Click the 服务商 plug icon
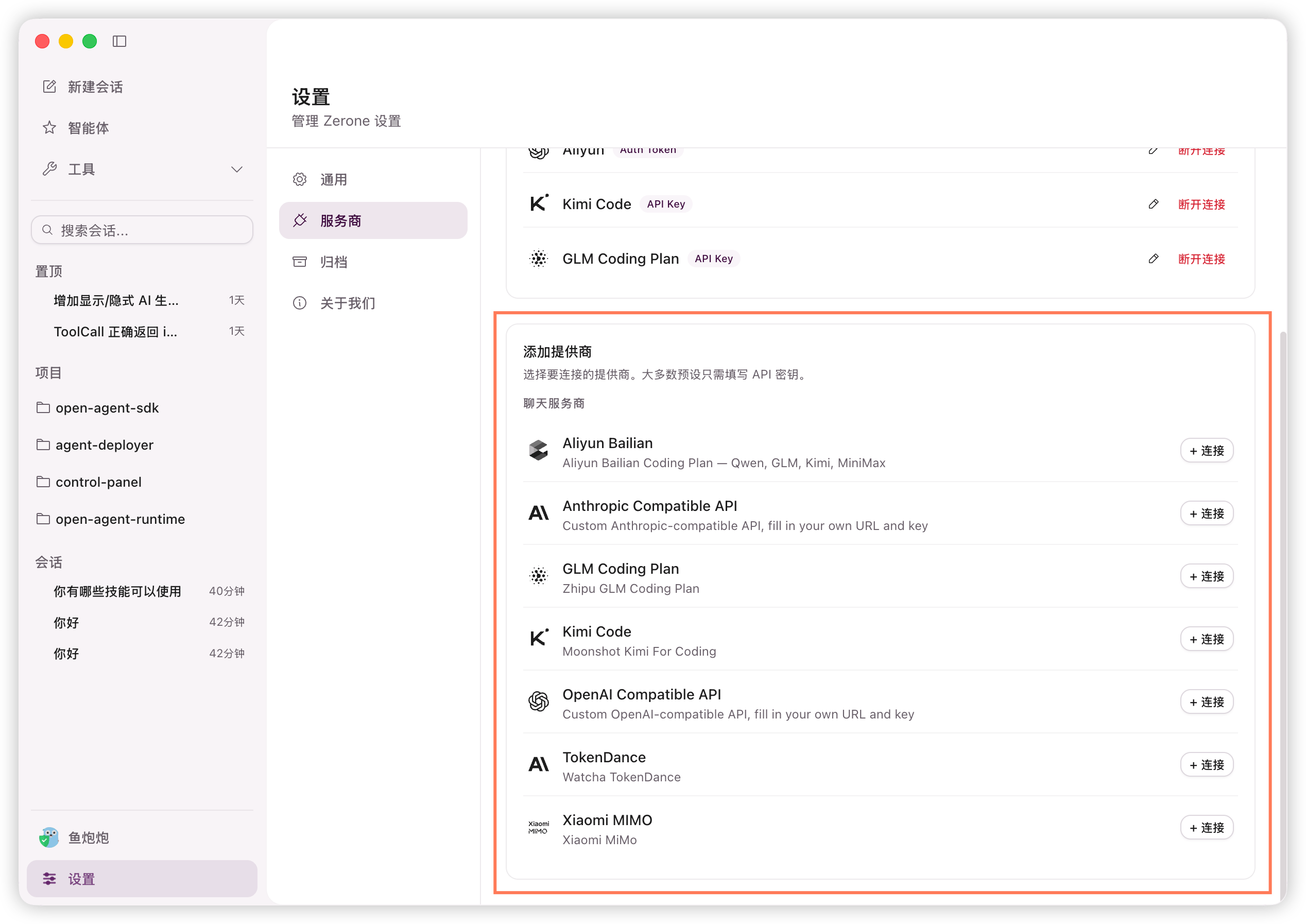This screenshot has width=1306, height=924. click(x=300, y=221)
